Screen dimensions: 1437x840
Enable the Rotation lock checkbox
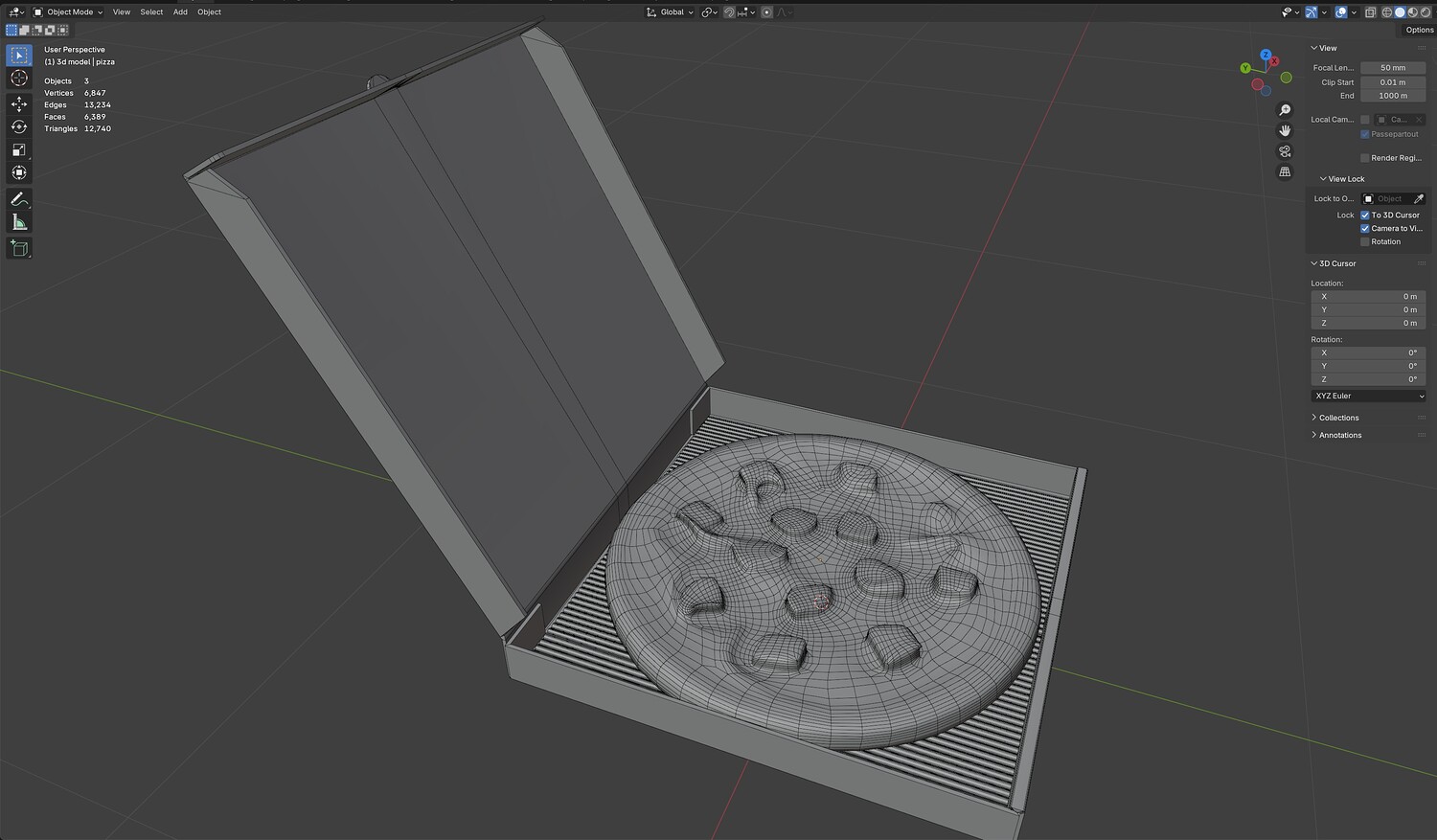point(1365,242)
